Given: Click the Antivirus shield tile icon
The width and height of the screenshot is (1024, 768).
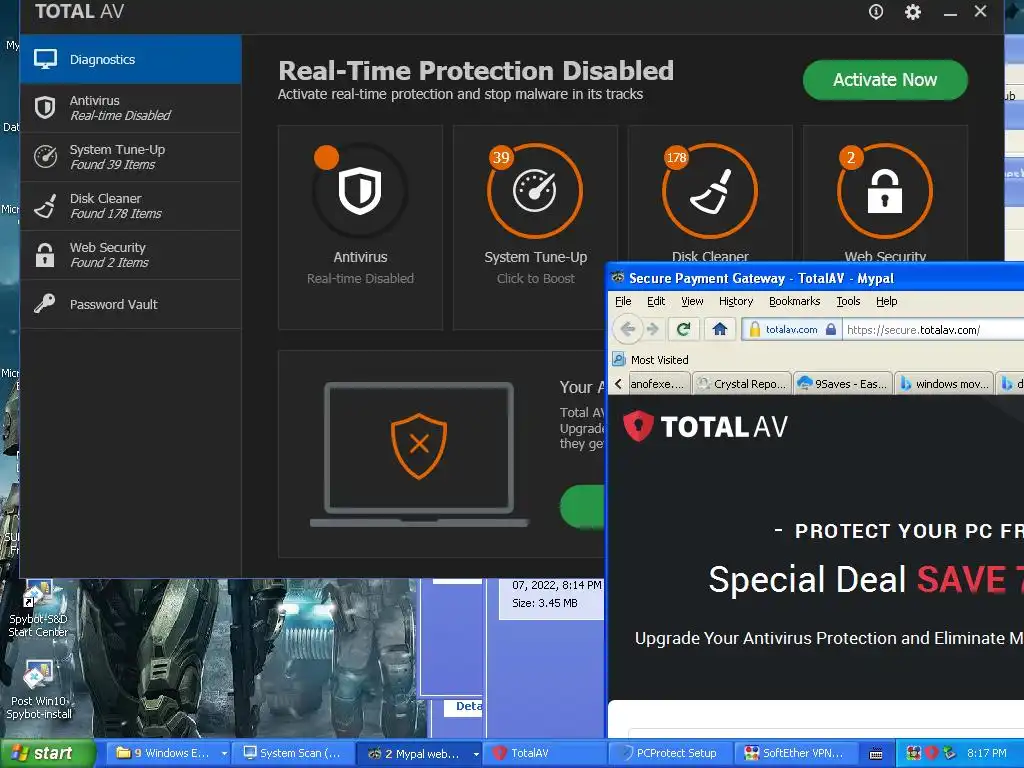Looking at the screenshot, I should [x=360, y=191].
